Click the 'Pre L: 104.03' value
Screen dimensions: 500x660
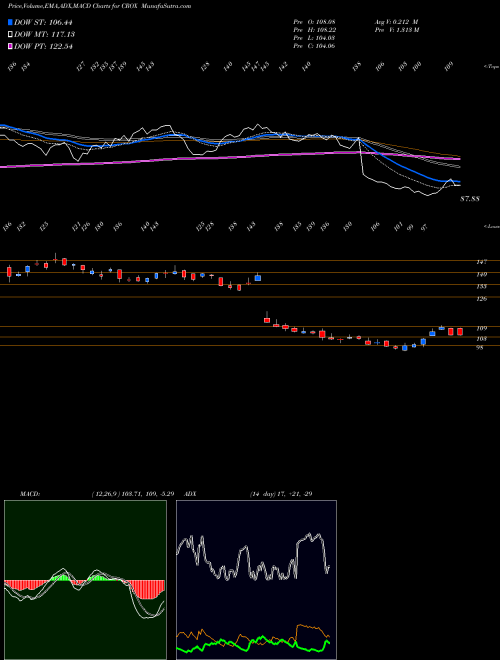coord(314,38)
